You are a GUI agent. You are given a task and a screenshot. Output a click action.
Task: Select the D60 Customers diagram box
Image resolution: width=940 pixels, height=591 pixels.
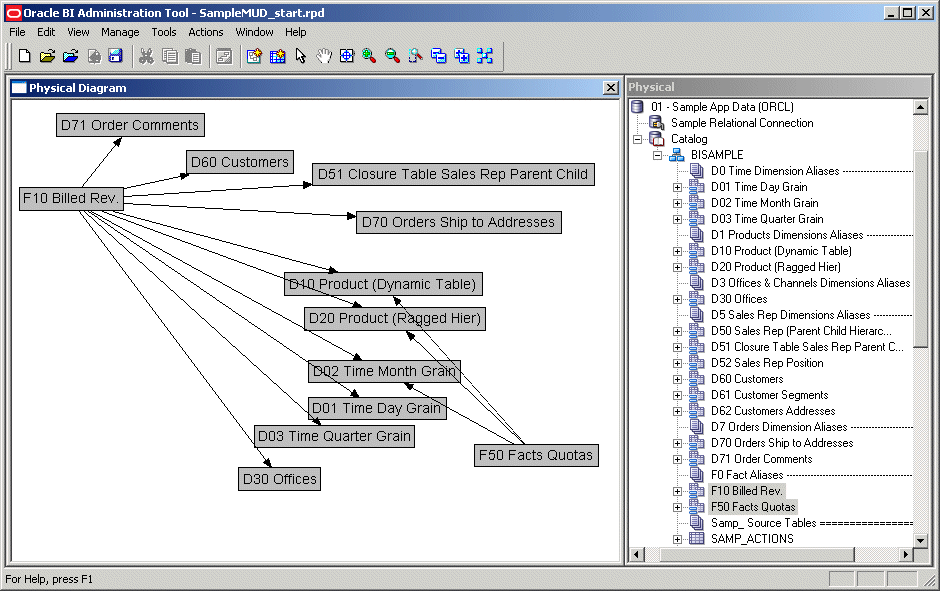pyautogui.click(x=240, y=162)
